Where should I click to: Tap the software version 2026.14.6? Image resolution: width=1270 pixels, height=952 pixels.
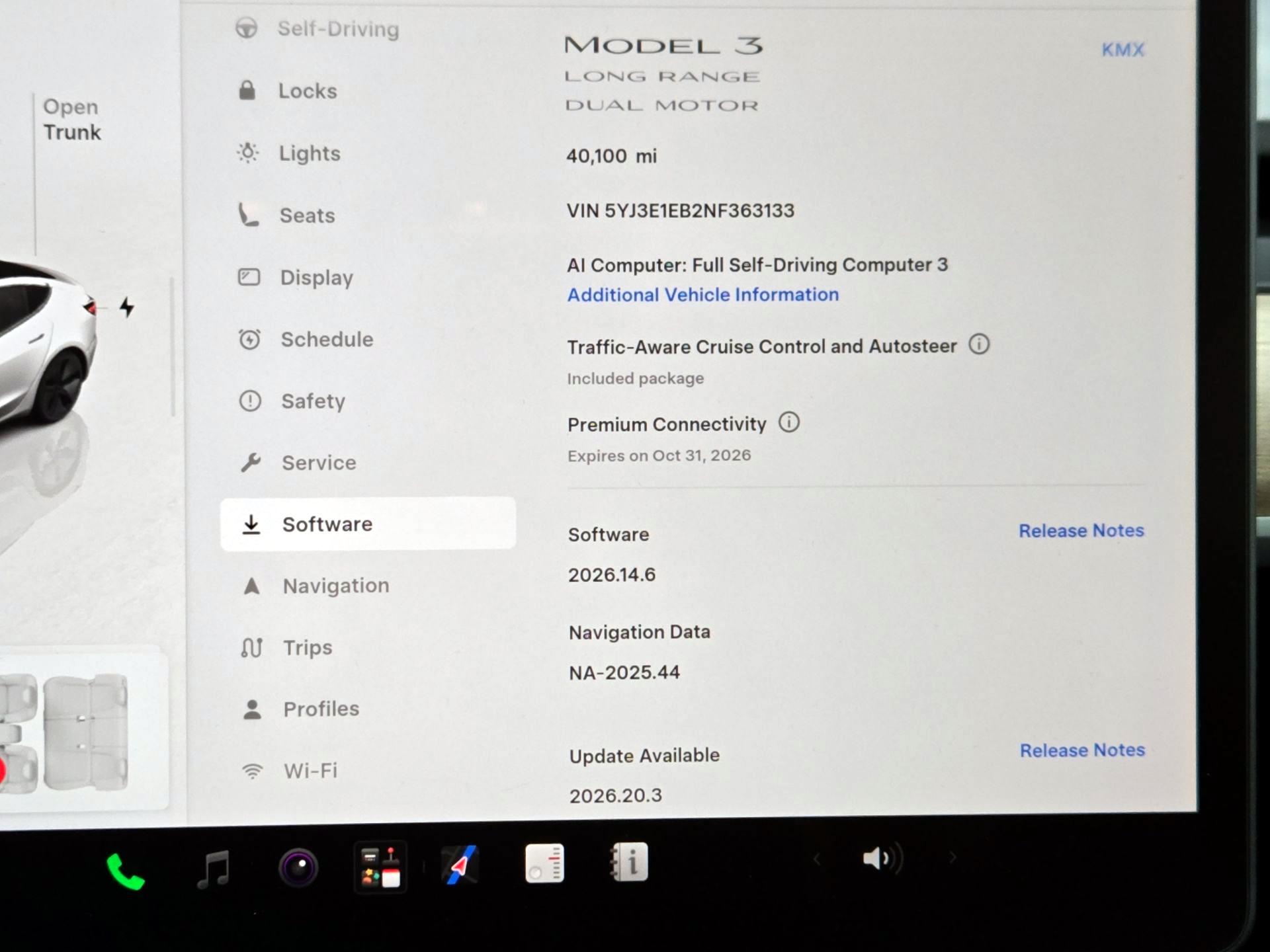pos(612,575)
